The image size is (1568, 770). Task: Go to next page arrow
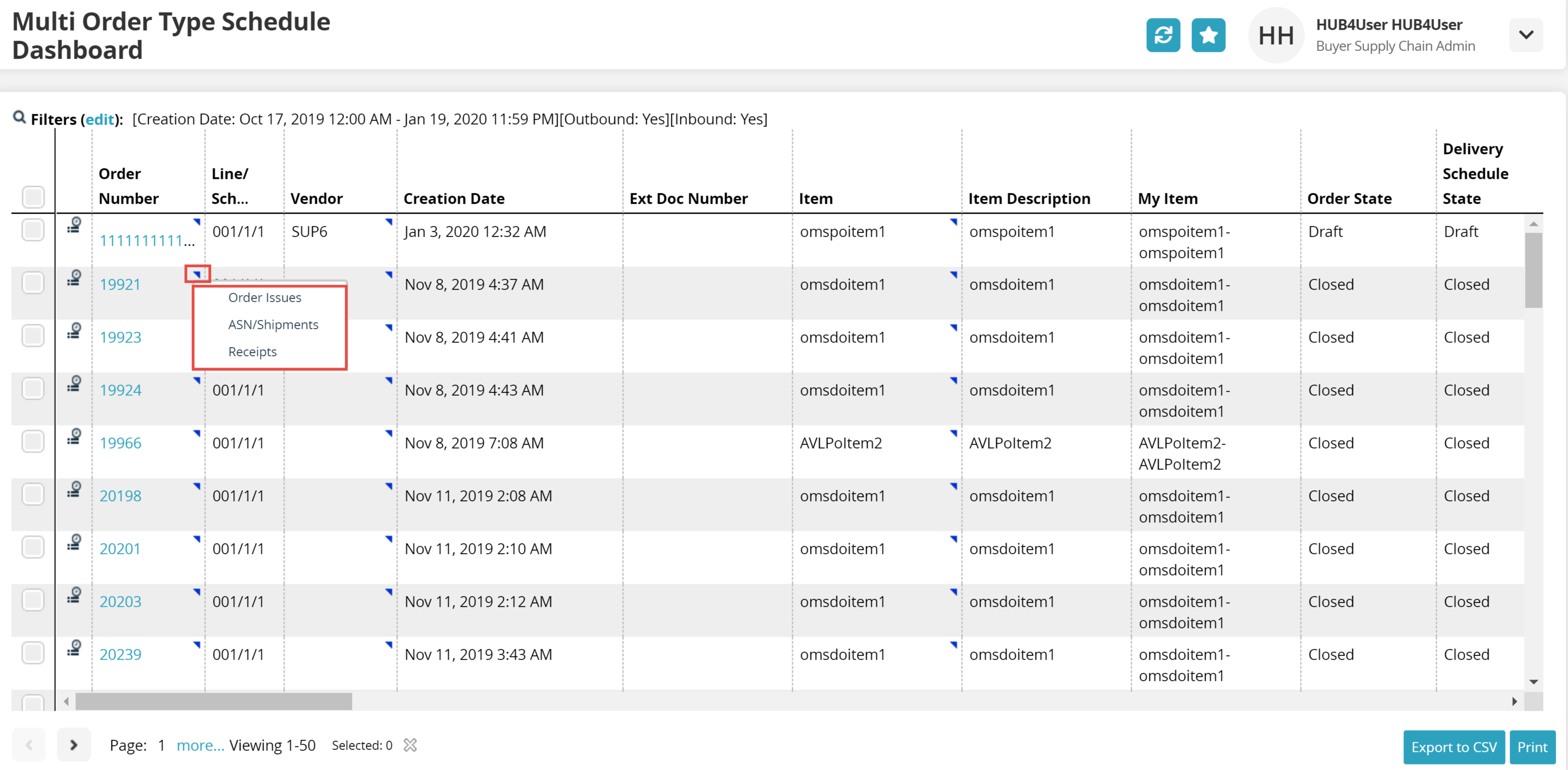point(74,744)
